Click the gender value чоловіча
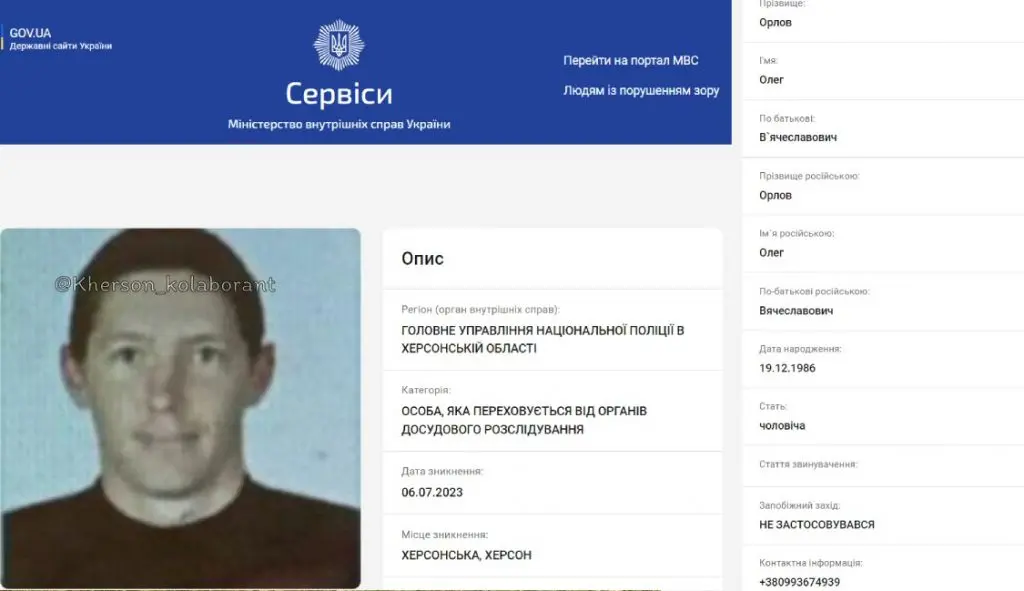 click(x=782, y=426)
